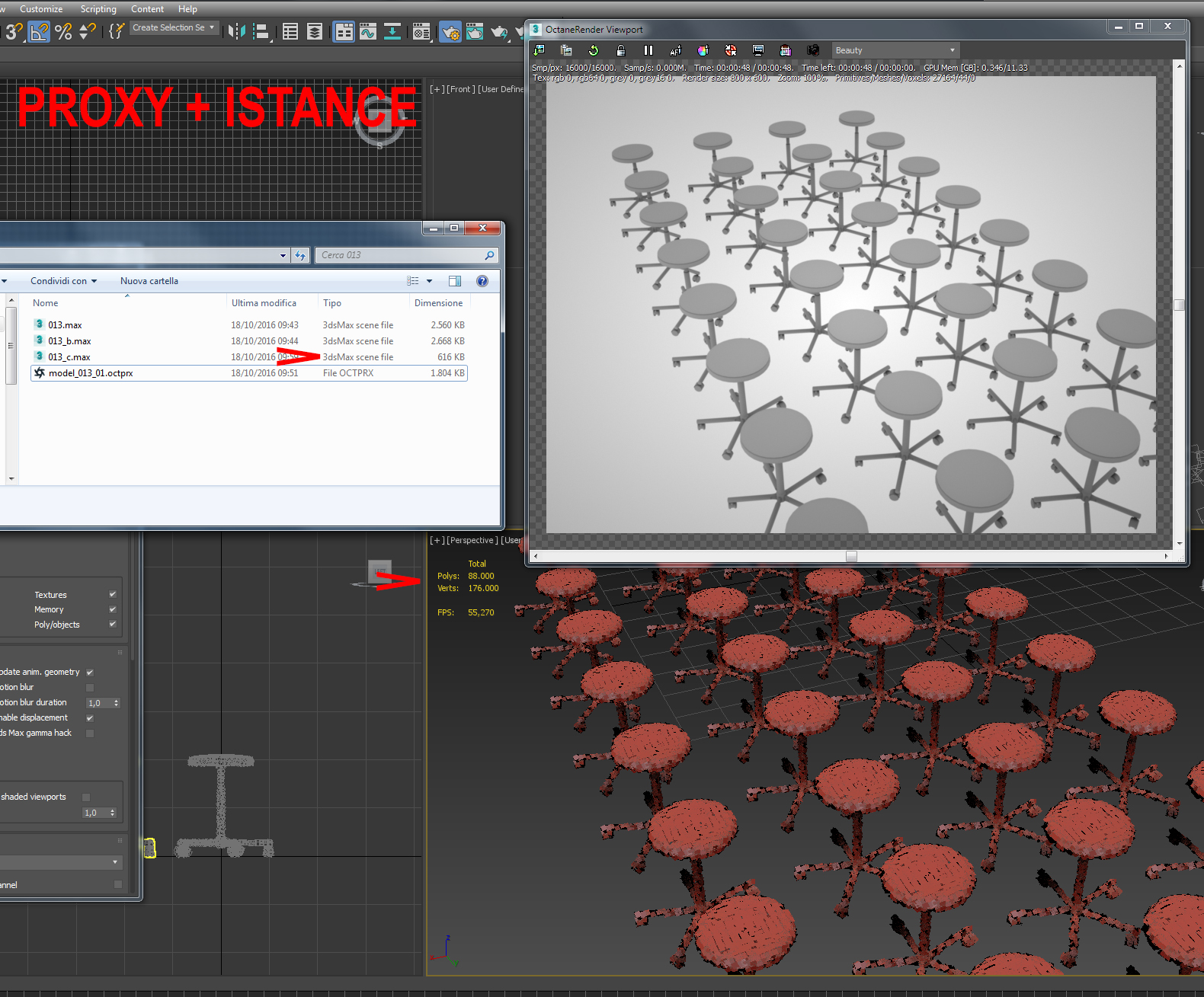Open the Rendered Frame Window

475,31
